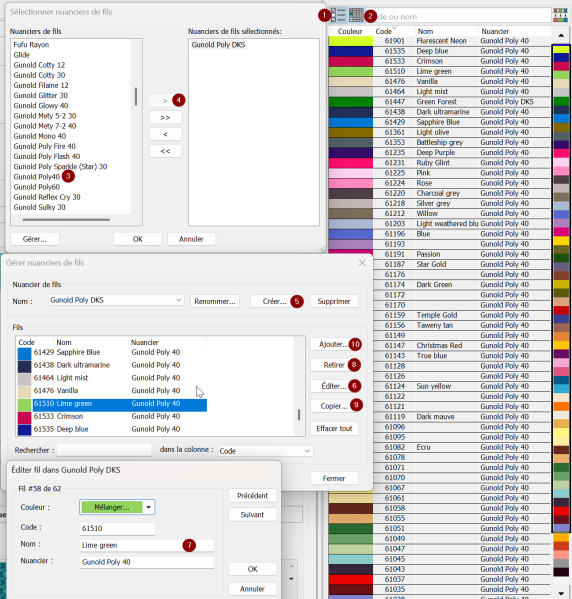This screenshot has height=599, width=572.
Task: Select Green Forest 61447 row in thread panel
Action: tap(439, 102)
